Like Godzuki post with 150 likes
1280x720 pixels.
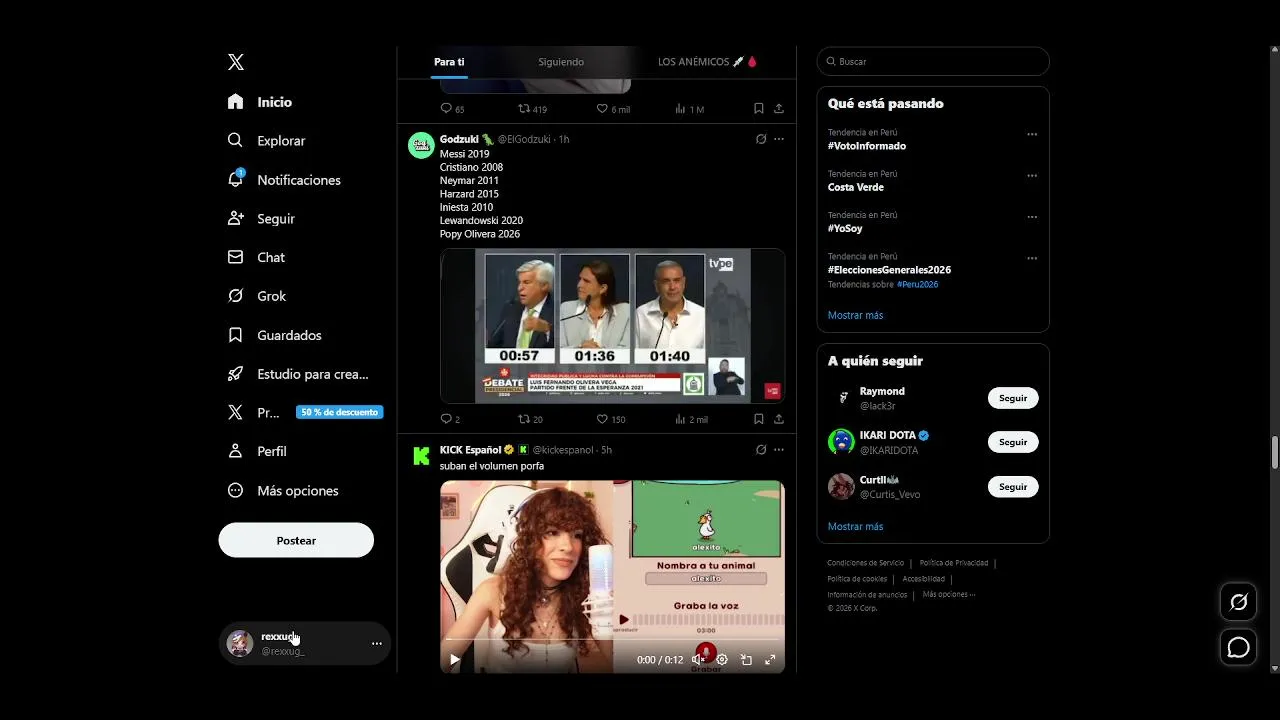tap(611, 419)
